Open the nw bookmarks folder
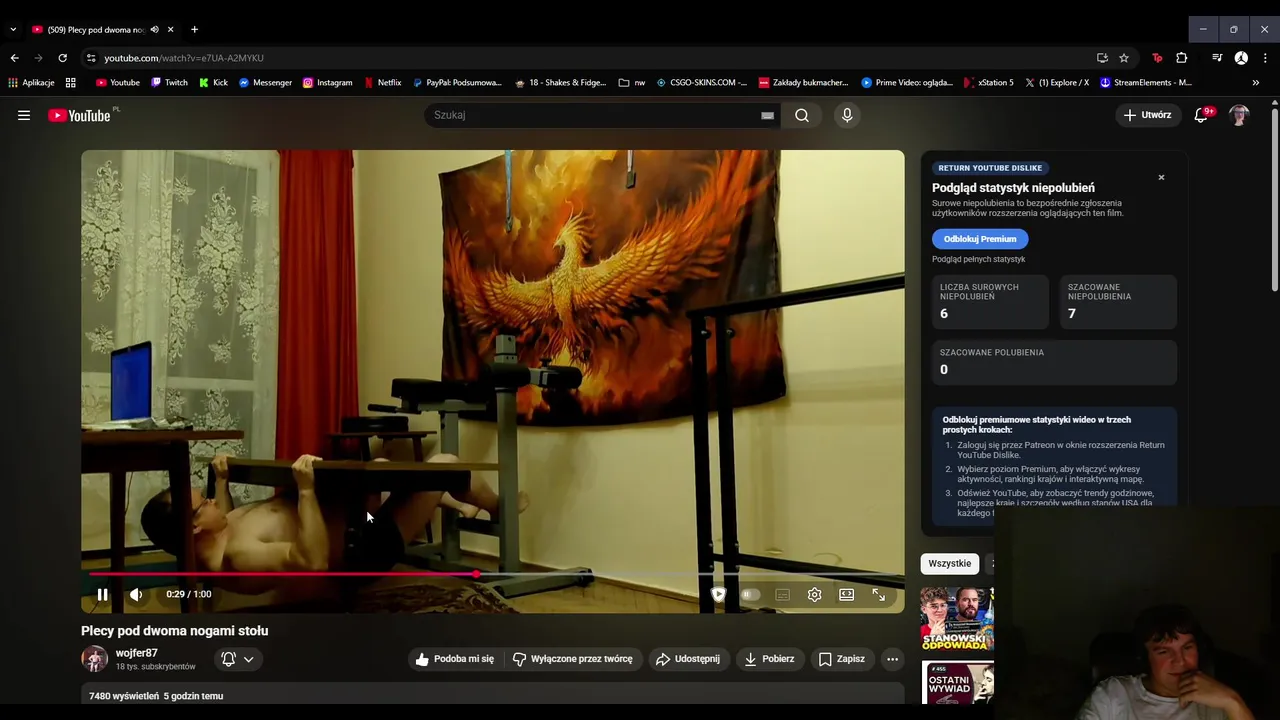Viewport: 1280px width, 720px height. [x=632, y=83]
